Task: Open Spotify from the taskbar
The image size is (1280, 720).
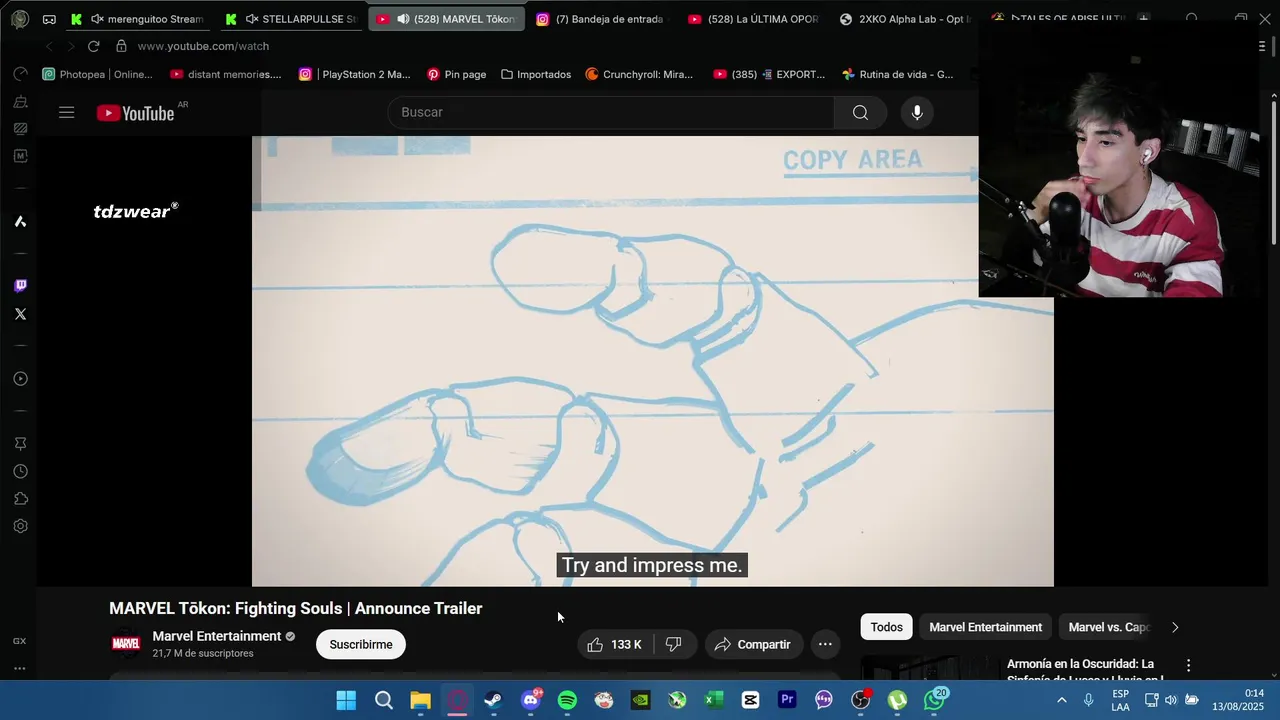Action: coord(567,700)
